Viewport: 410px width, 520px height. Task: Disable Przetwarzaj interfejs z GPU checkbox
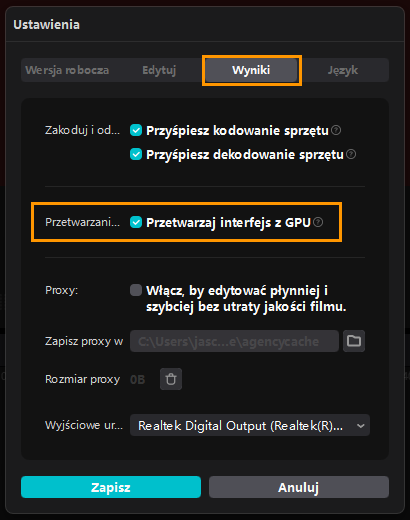coord(136,222)
